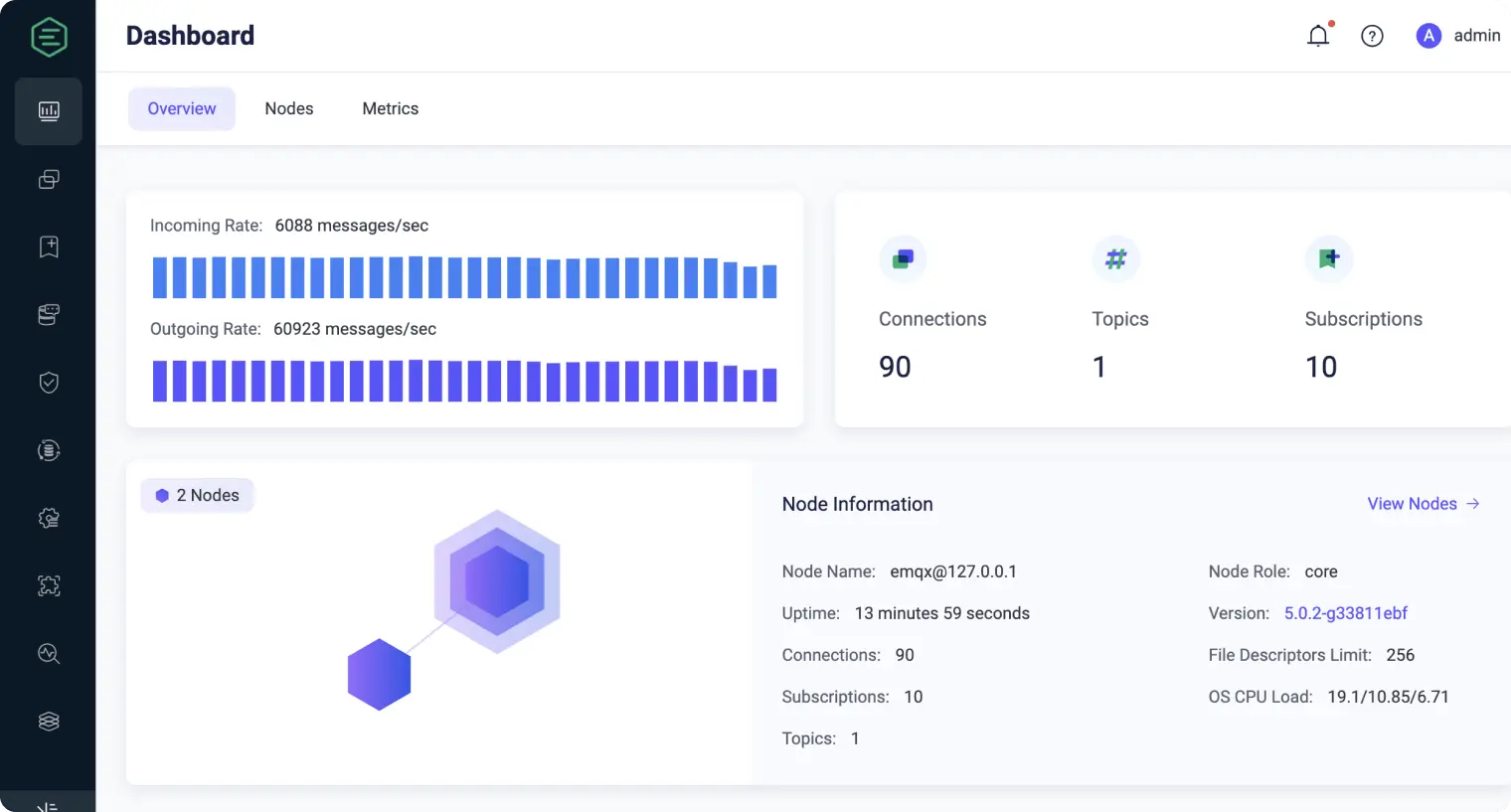Screen dimensions: 1511x812
Task: Open the stacked layers icon in sidebar
Action: pos(49,722)
